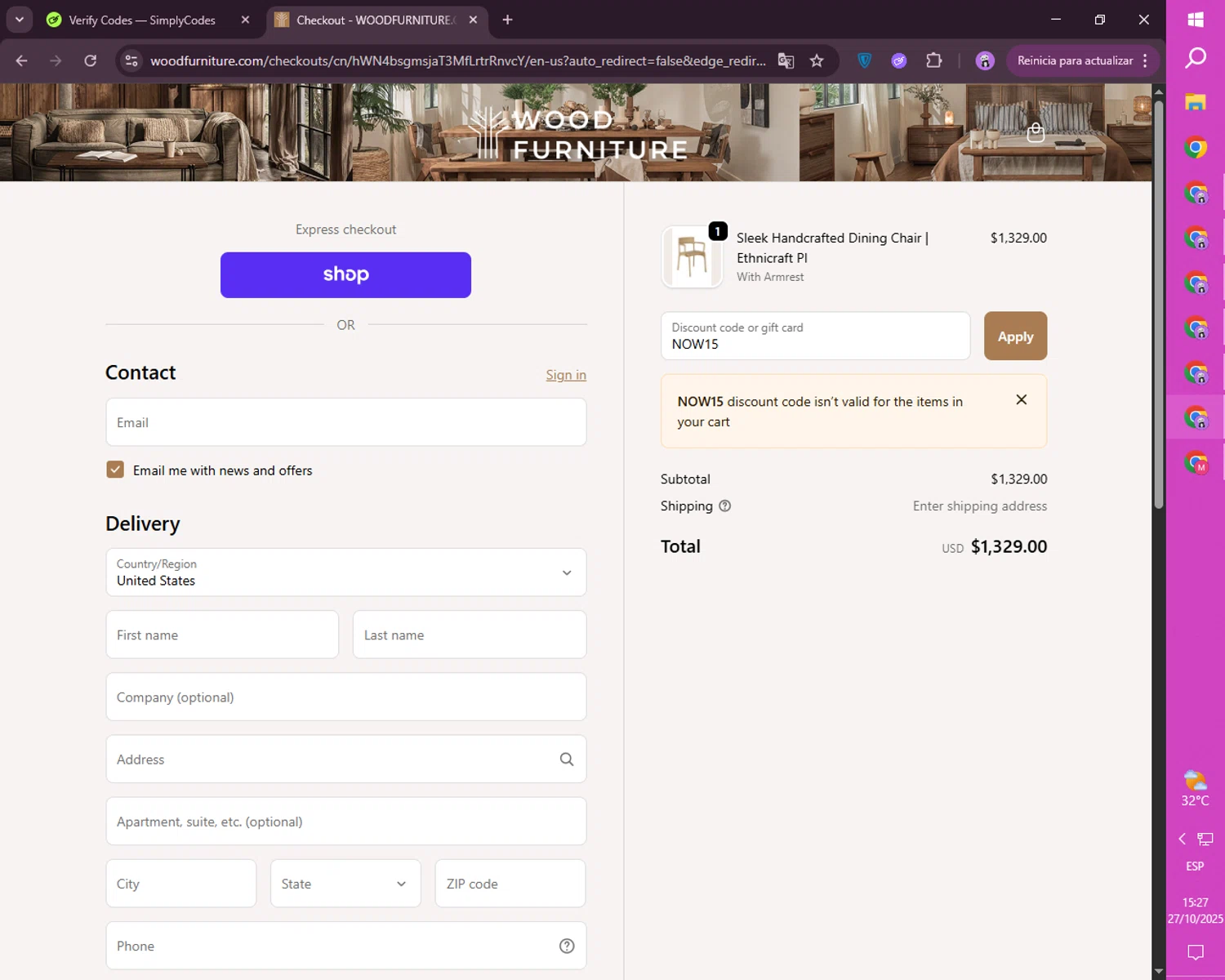The width and height of the screenshot is (1225, 980).
Task: Open Windows search in taskbar
Action: (1196, 58)
